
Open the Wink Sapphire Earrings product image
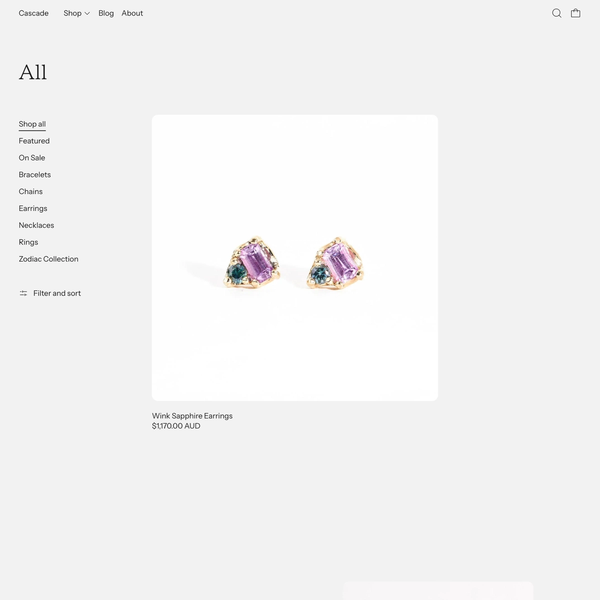click(x=295, y=258)
